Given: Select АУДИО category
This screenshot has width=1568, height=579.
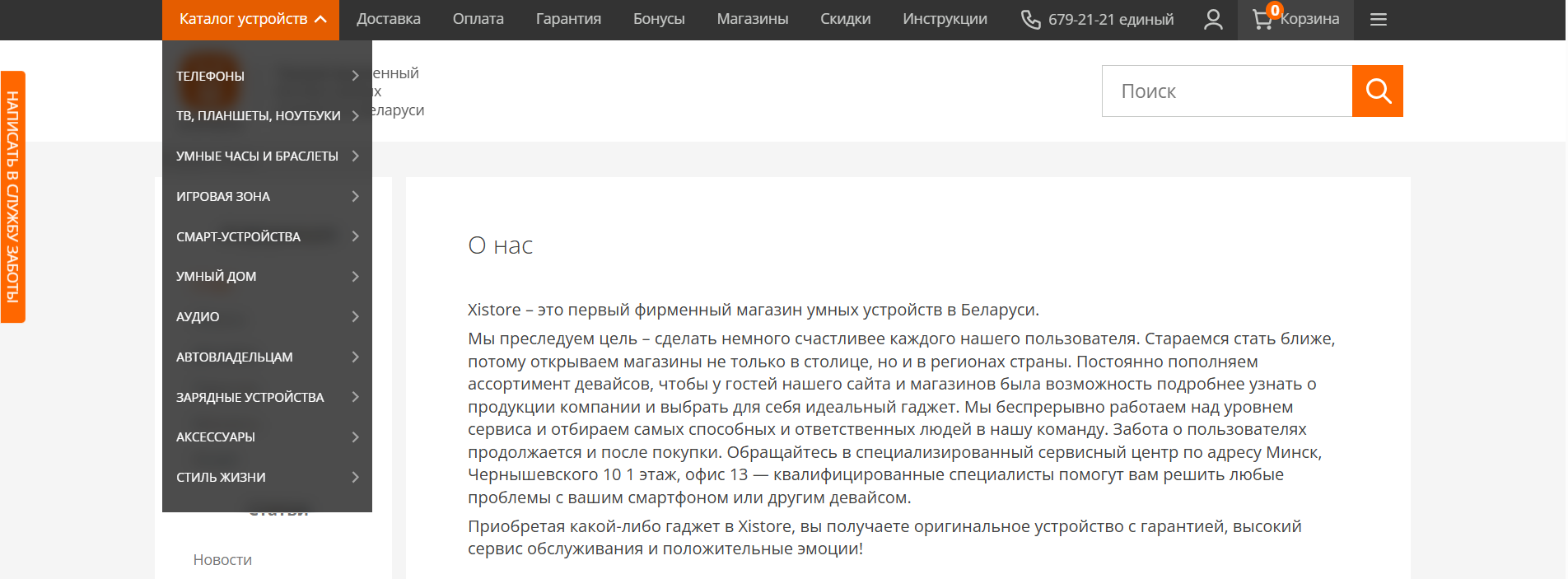Looking at the screenshot, I should coord(198,317).
